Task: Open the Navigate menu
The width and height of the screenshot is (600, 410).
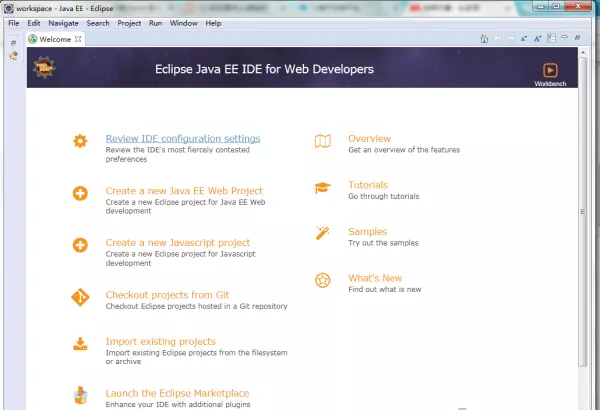Action: (x=64, y=23)
